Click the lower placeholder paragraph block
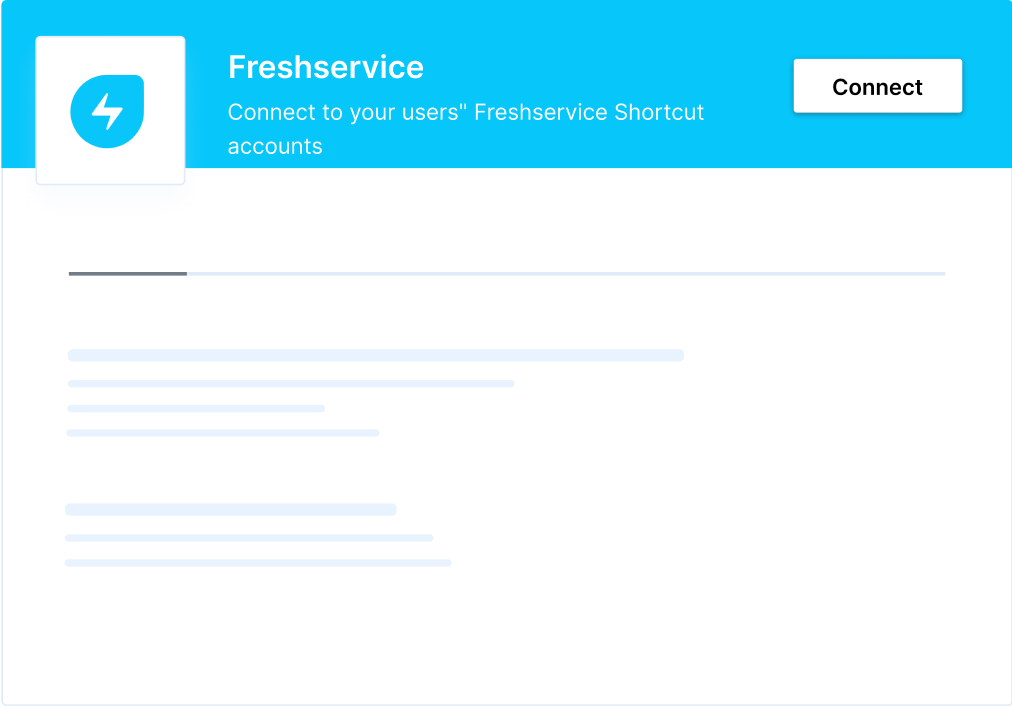 coord(258,536)
